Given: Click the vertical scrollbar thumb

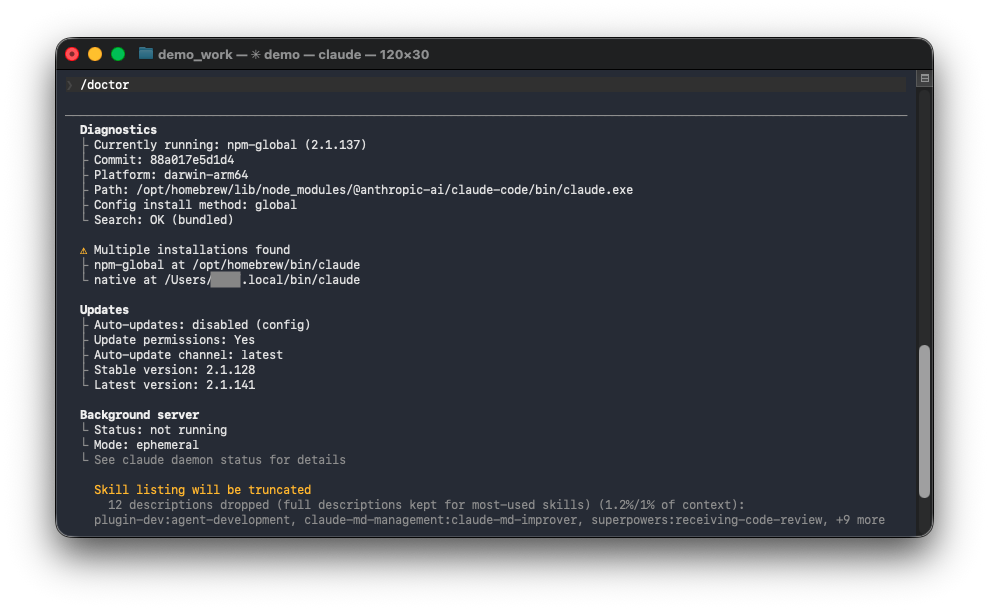Looking at the screenshot, I should tap(924, 421).
